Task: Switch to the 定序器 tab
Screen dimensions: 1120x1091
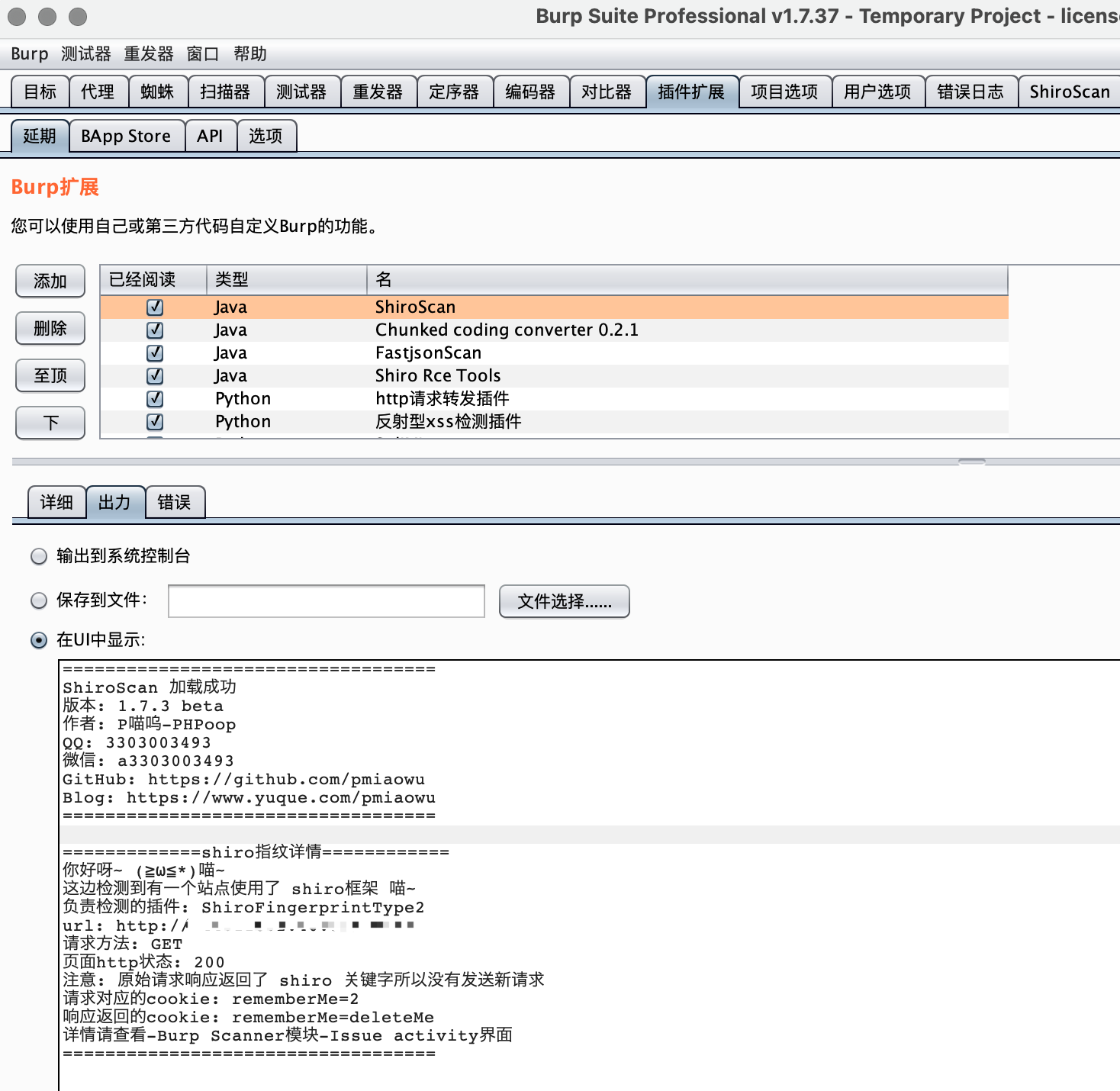Action: (x=455, y=92)
